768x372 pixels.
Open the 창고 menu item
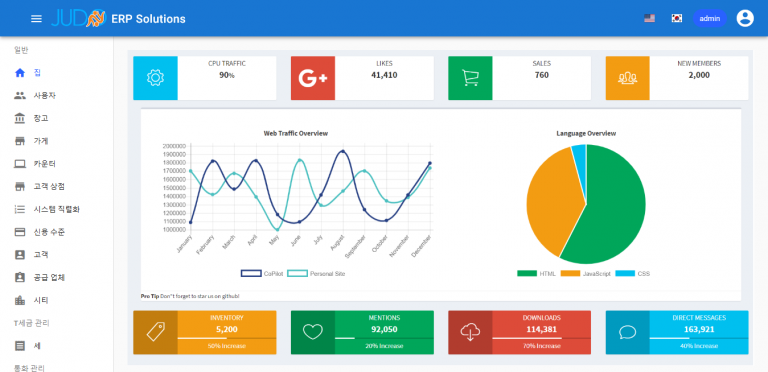(x=56, y=118)
